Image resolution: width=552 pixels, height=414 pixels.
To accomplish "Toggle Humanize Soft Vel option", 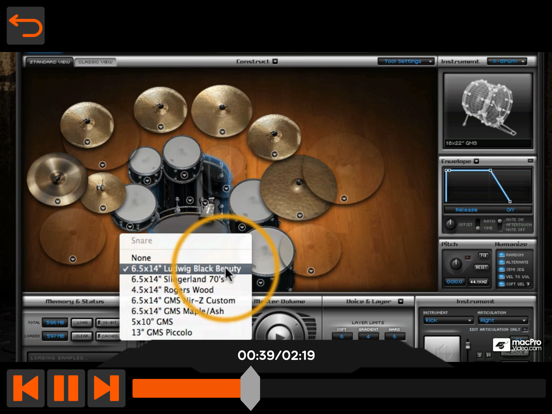I will pyautogui.click(x=501, y=284).
